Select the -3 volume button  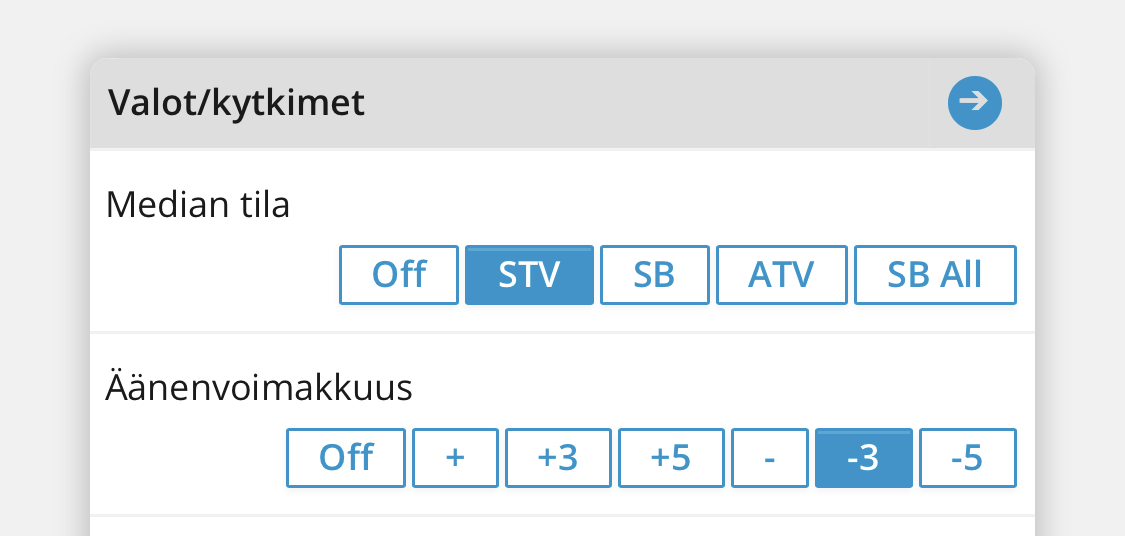[x=863, y=458]
